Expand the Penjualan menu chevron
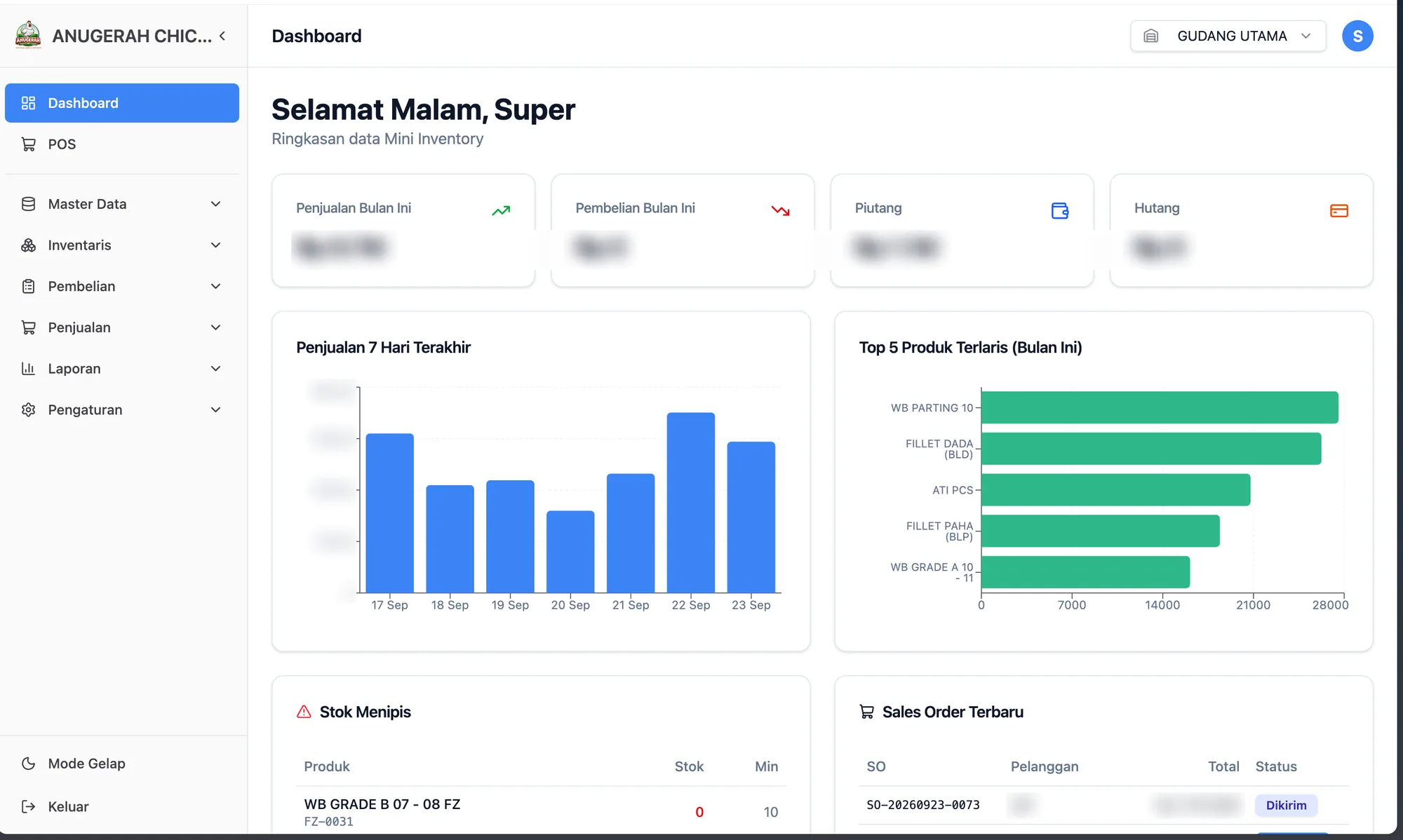The image size is (1403, 840). click(216, 327)
